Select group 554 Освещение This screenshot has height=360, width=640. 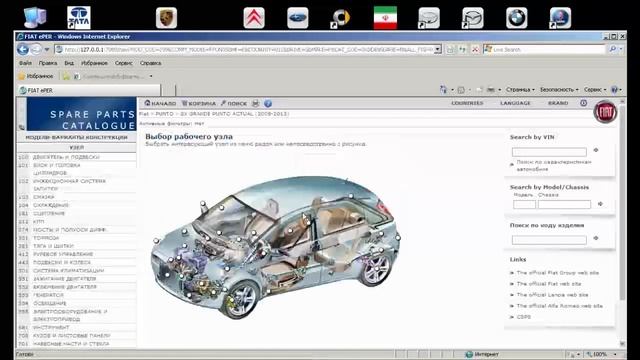76,303
